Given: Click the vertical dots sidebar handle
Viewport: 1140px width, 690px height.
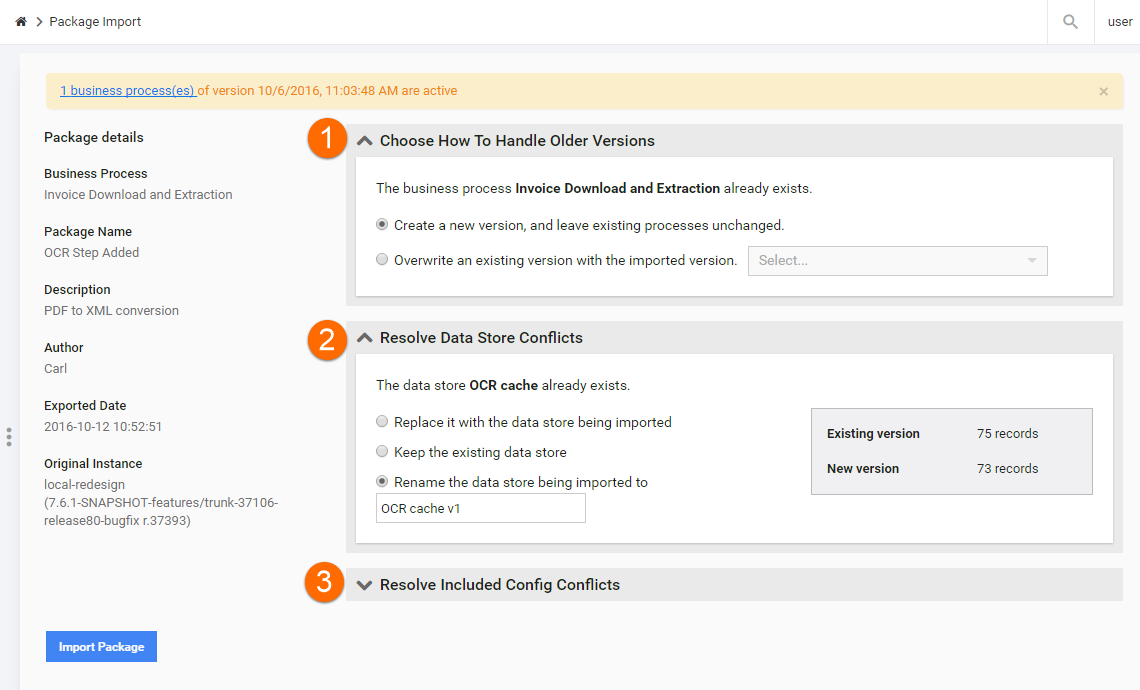Looking at the screenshot, I should (9, 437).
